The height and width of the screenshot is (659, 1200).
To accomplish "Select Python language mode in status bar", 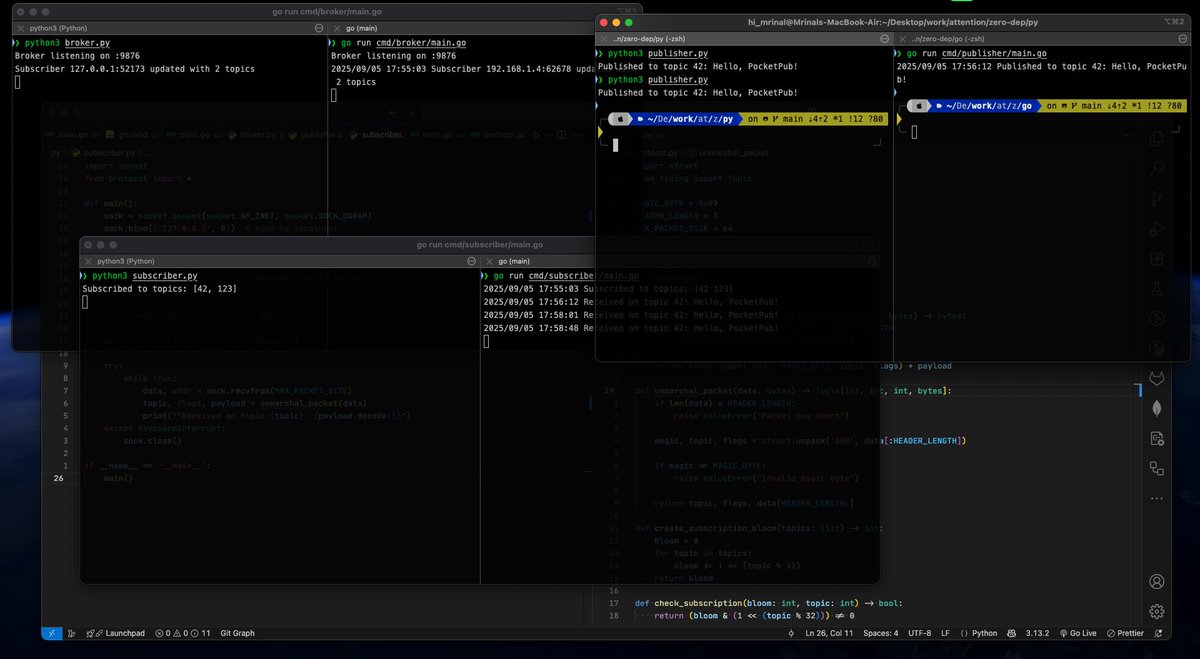I will tap(979, 633).
